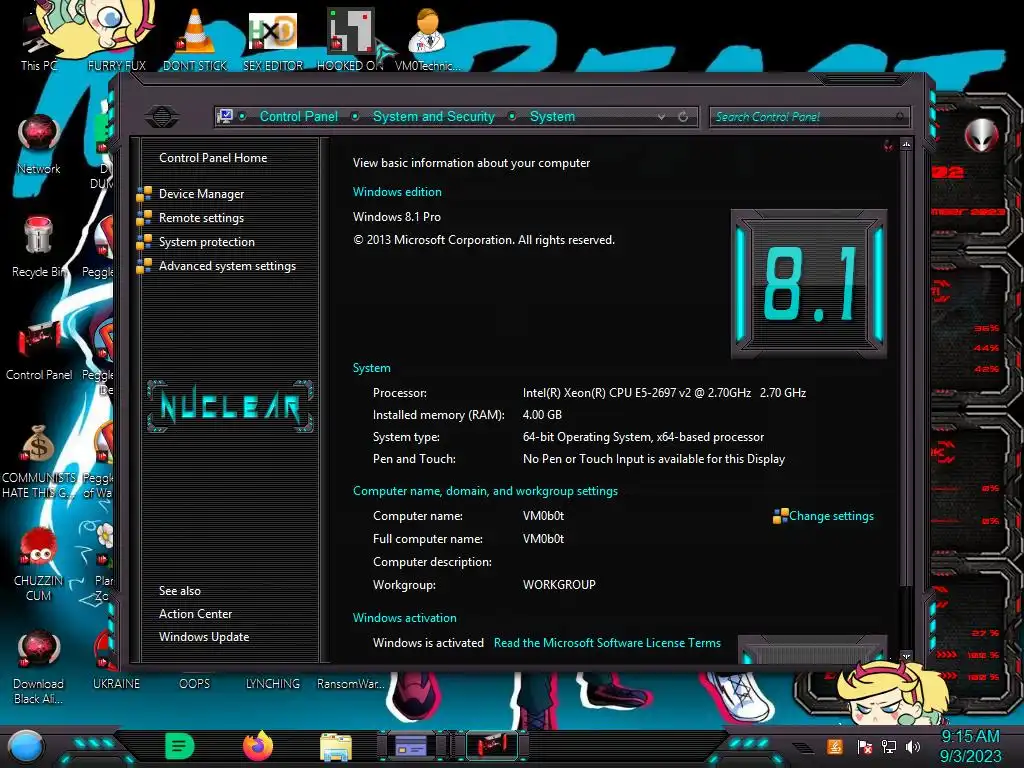Refresh the Control Panel address bar
Screen dimensions: 1024x768
click(683, 116)
